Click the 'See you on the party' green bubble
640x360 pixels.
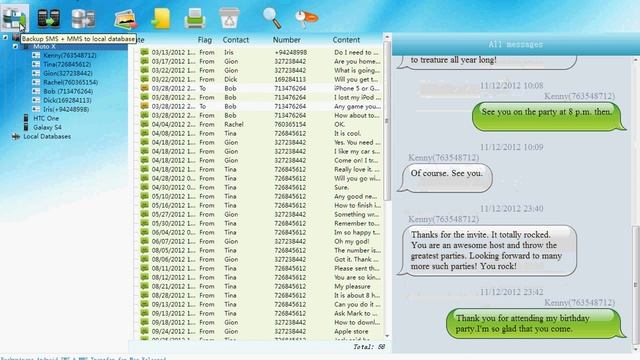pos(548,116)
